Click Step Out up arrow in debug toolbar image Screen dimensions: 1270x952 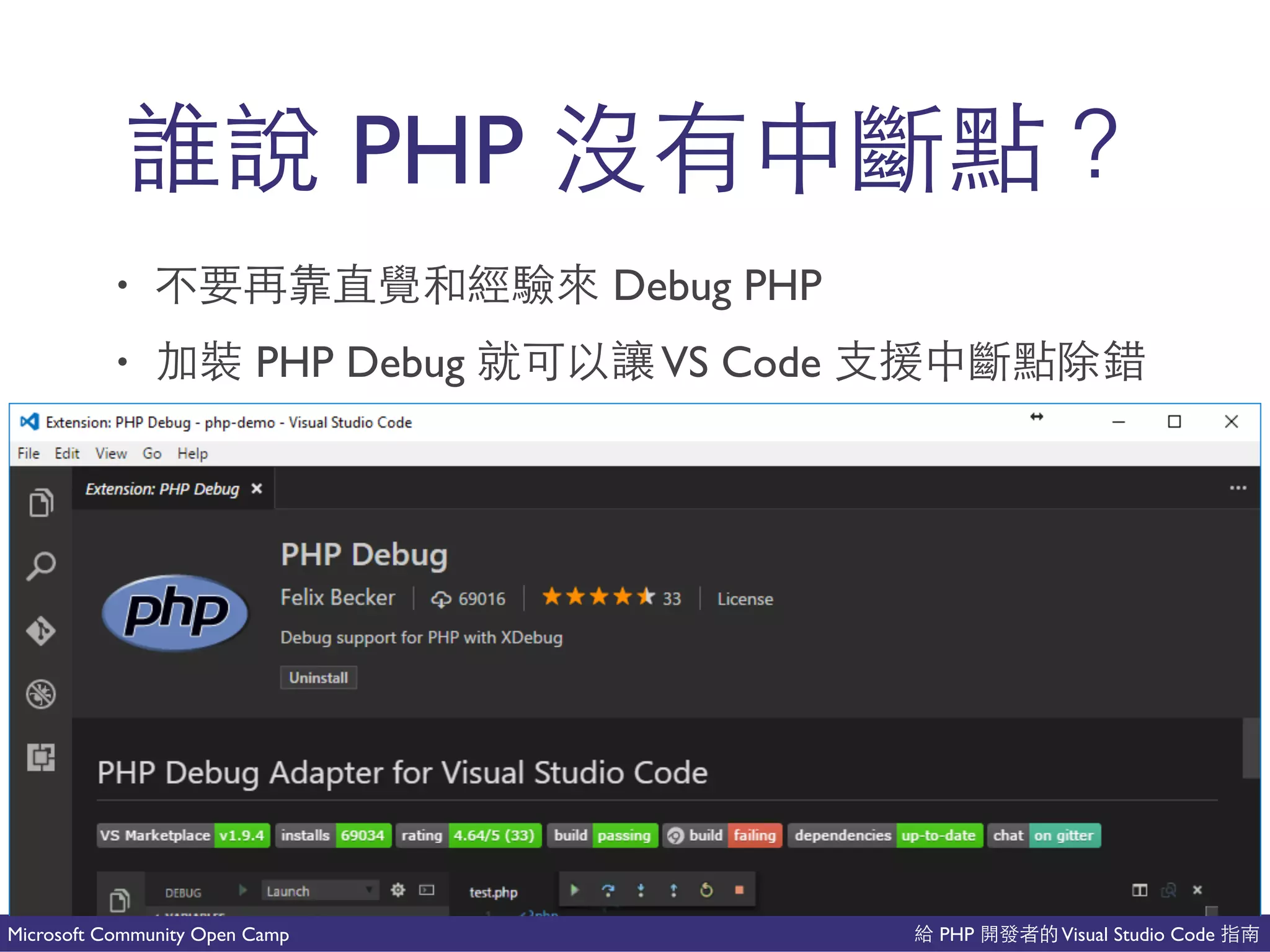(674, 891)
